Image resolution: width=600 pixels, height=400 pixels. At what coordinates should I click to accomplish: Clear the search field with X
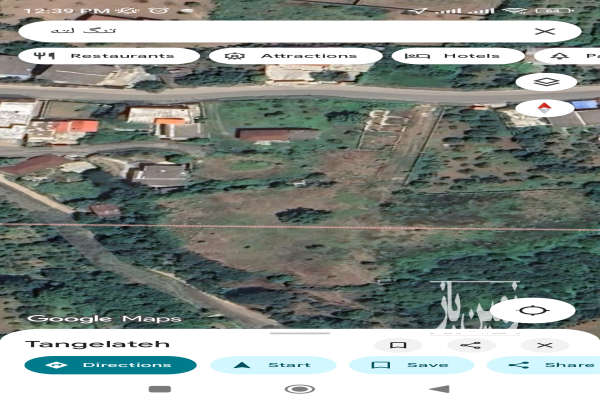pyautogui.click(x=545, y=31)
